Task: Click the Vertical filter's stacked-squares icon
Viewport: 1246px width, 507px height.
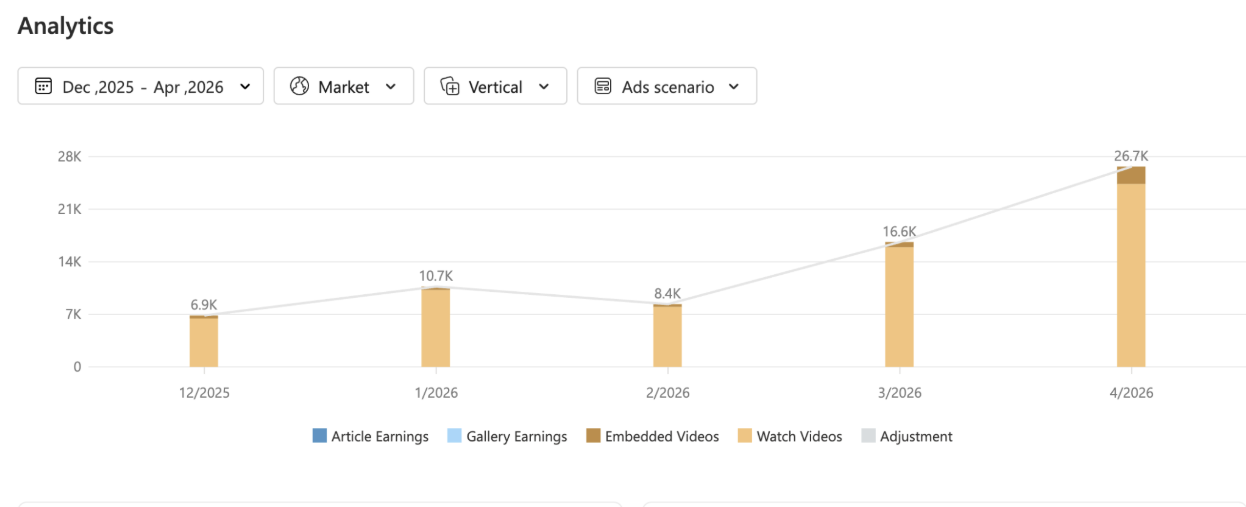Action: (450, 86)
